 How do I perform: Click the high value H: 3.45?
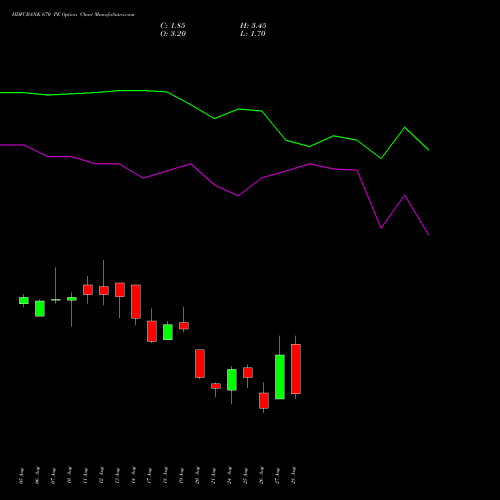253,26
